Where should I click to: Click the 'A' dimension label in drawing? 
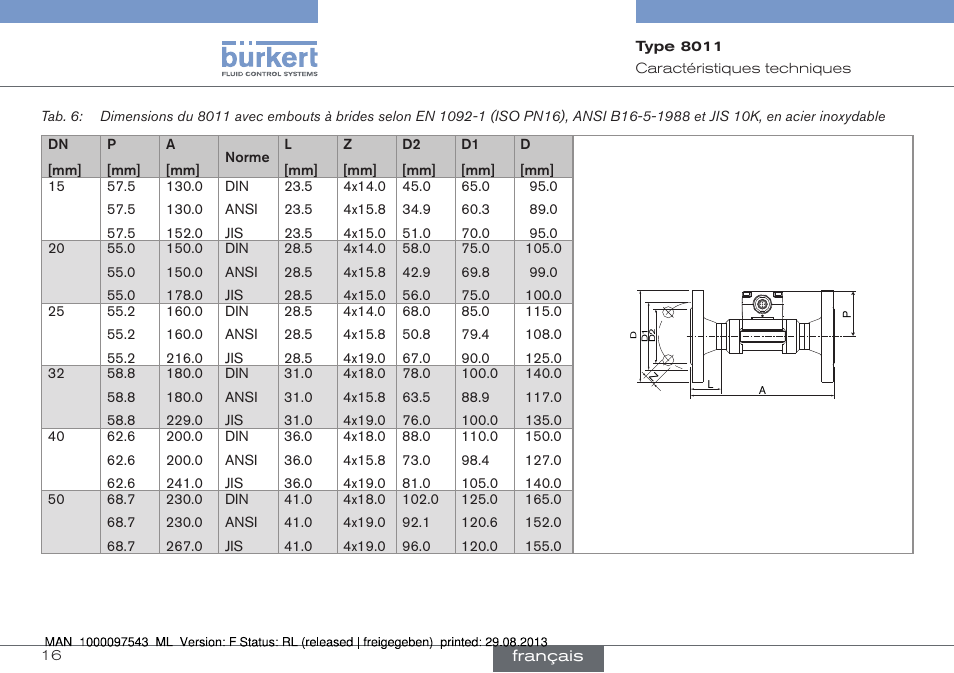(762, 391)
